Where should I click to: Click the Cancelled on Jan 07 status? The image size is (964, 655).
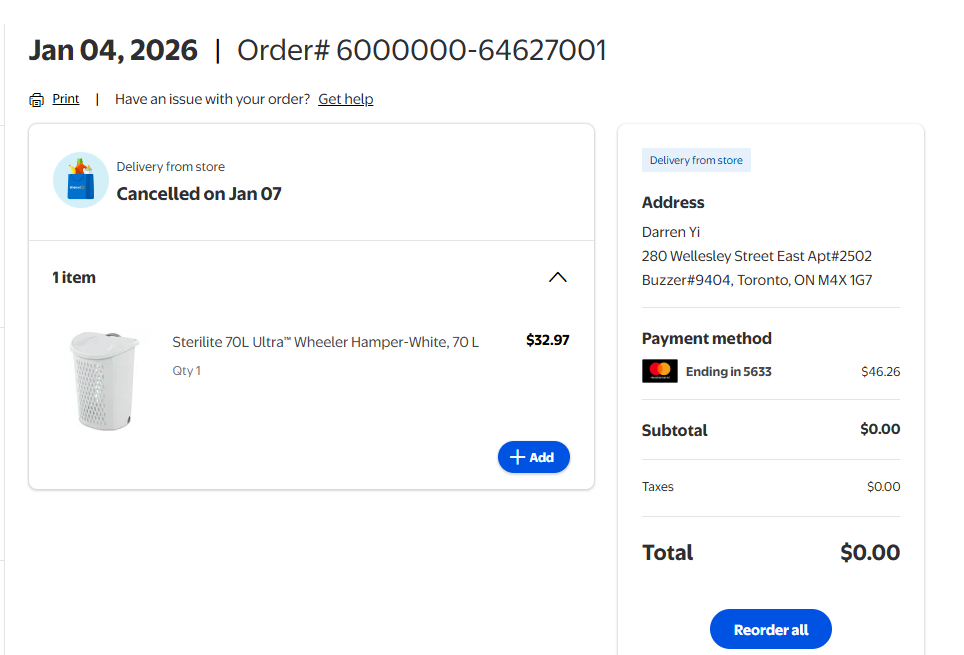(199, 194)
